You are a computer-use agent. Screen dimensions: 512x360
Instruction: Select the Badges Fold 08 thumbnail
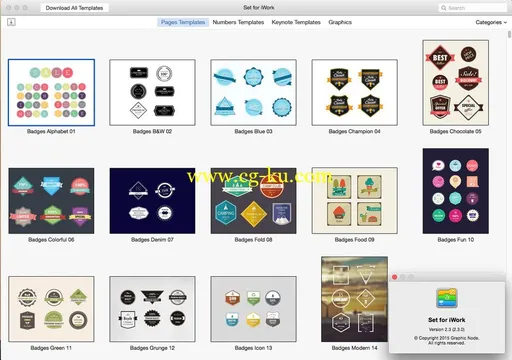click(253, 201)
